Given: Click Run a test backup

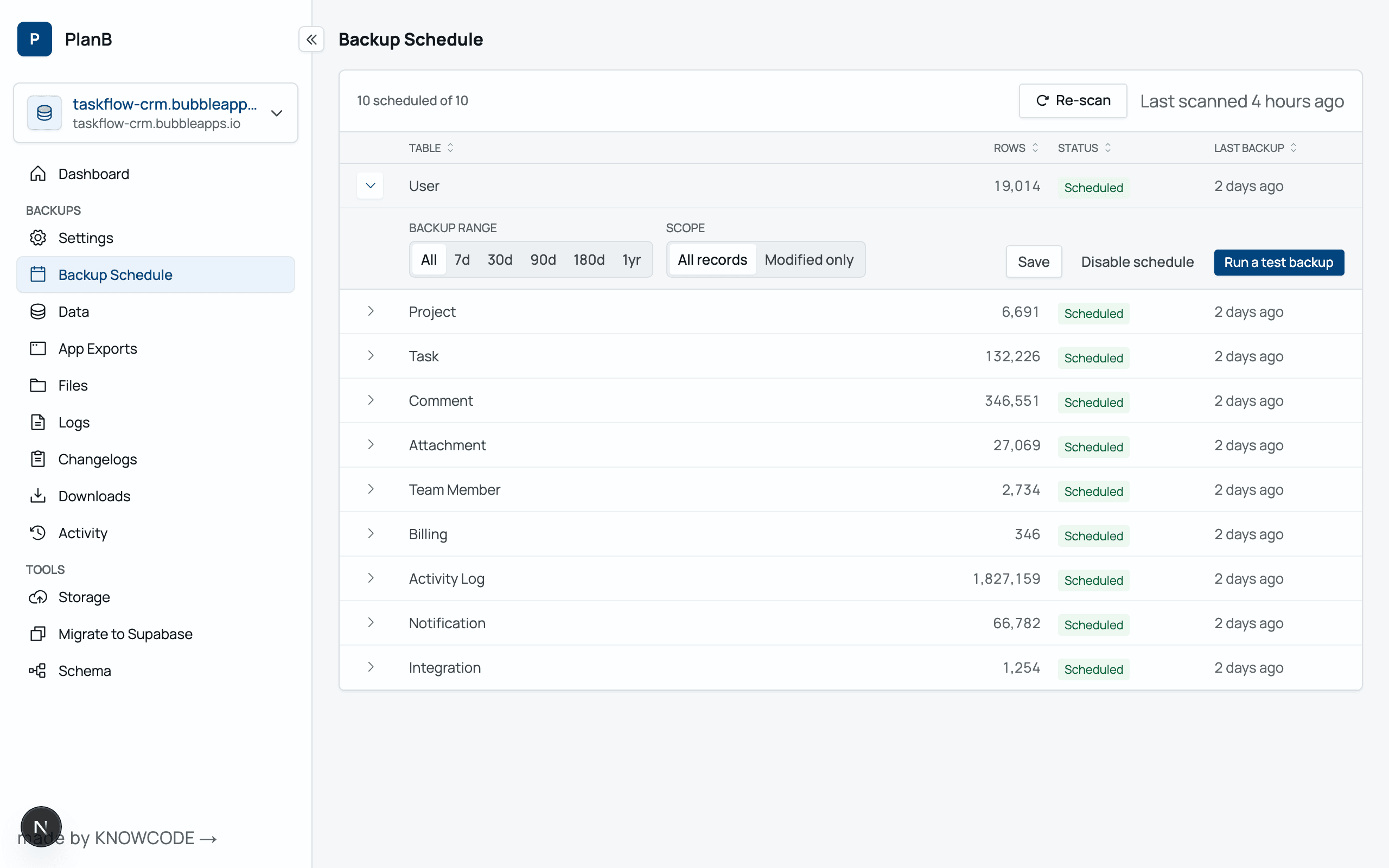Looking at the screenshot, I should pos(1278,262).
